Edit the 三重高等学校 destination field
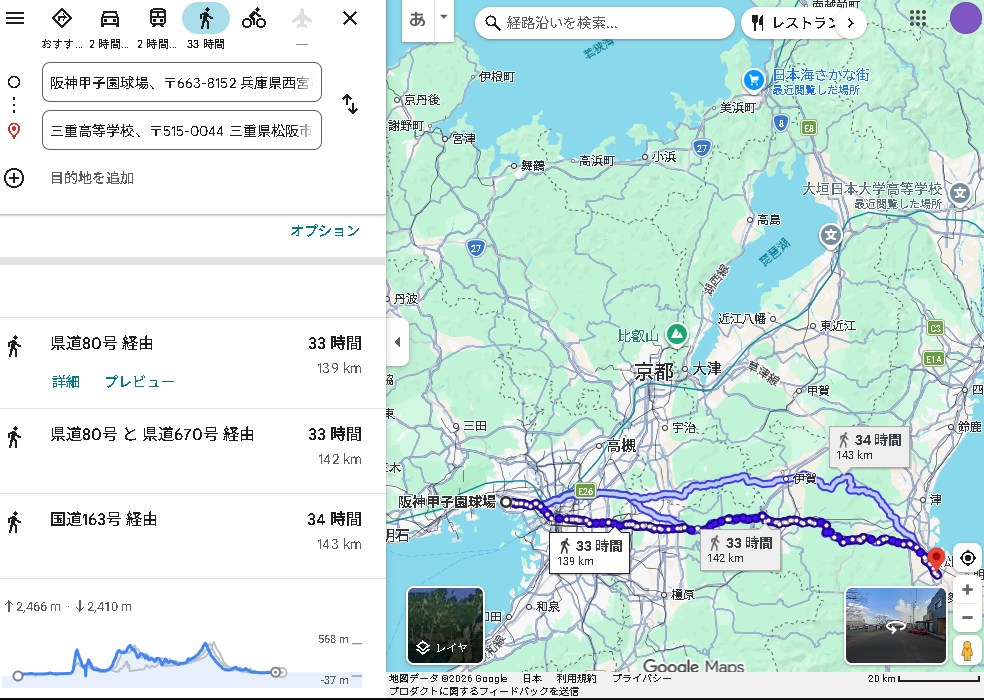The image size is (984, 700). point(182,130)
